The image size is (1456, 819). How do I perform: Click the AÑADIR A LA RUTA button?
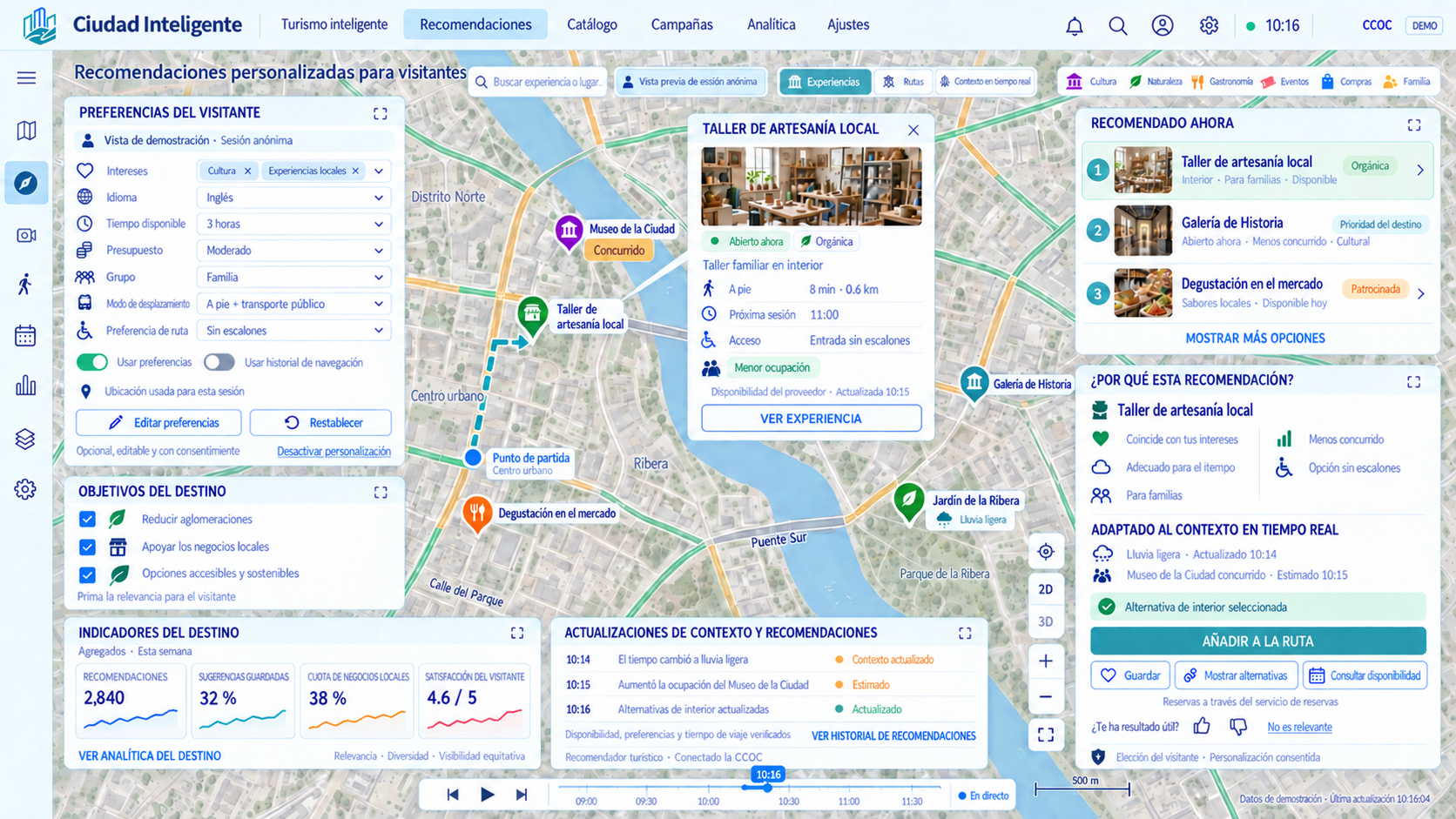(x=1258, y=641)
